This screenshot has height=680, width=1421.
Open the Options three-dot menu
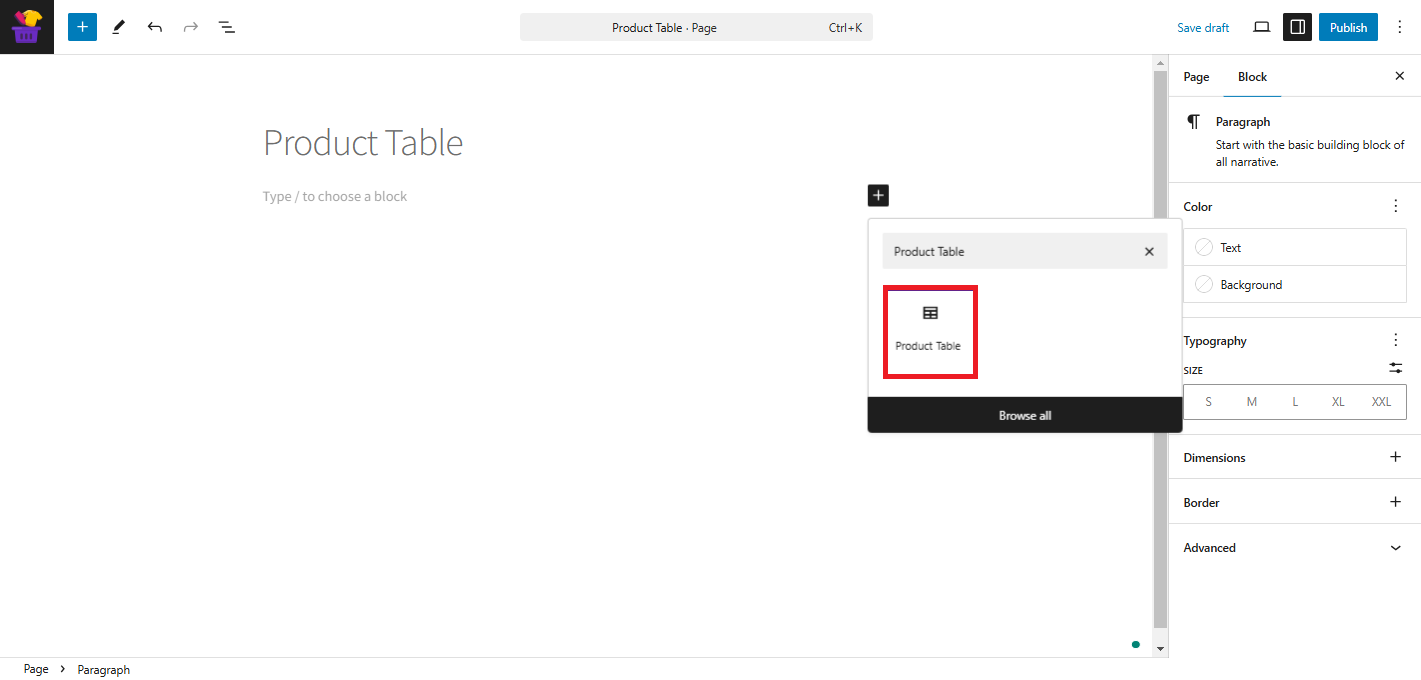(x=1399, y=27)
